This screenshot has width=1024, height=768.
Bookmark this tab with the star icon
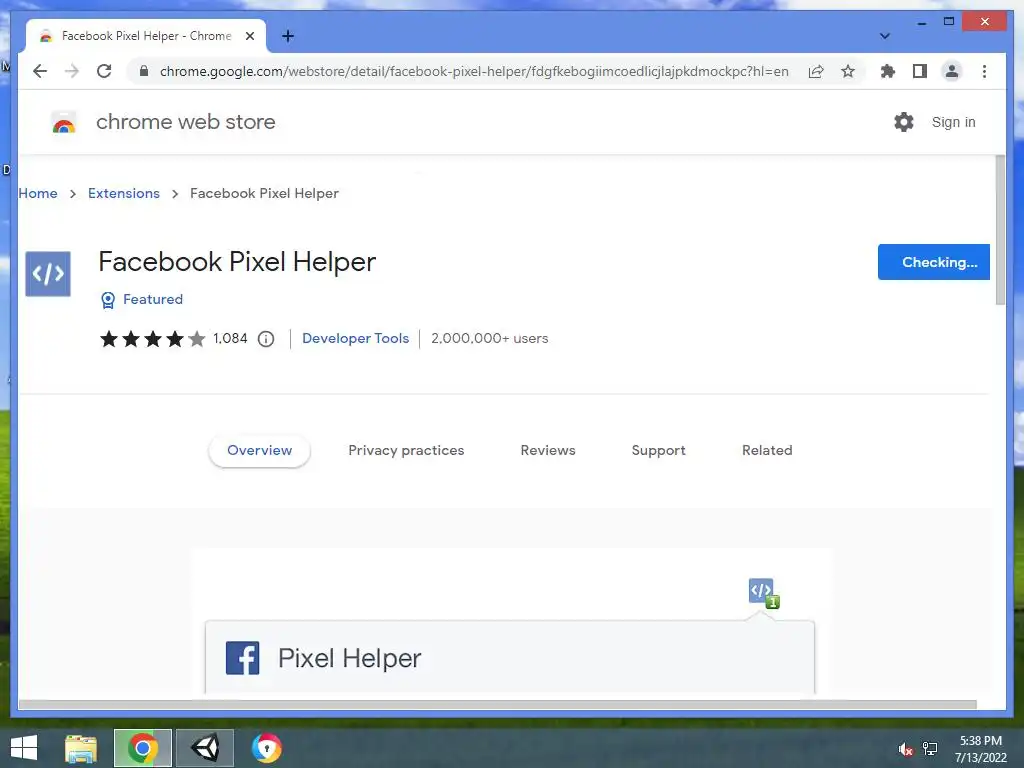click(848, 71)
